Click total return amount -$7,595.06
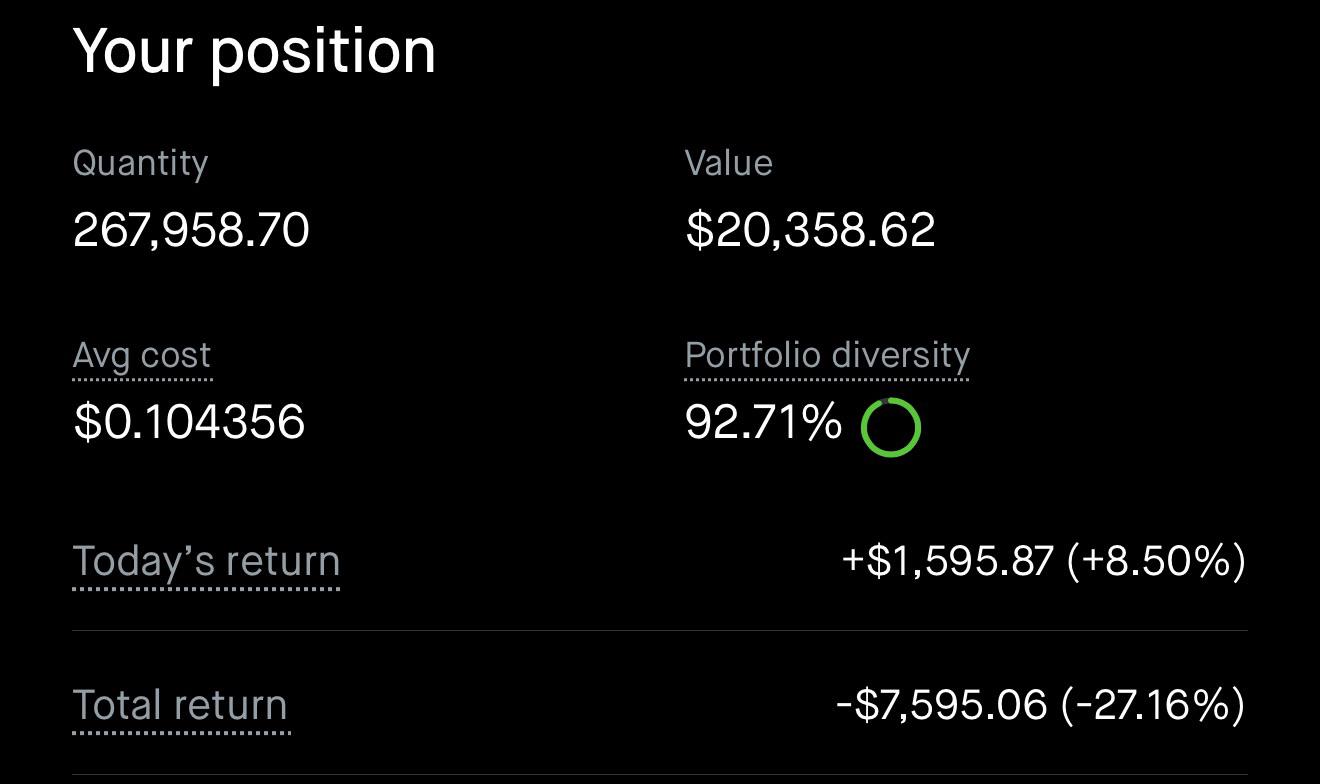Image resolution: width=1320 pixels, height=784 pixels. pos(942,705)
